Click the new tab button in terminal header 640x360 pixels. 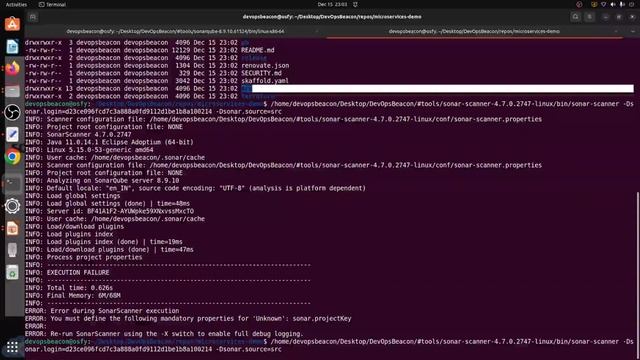coord(33,17)
